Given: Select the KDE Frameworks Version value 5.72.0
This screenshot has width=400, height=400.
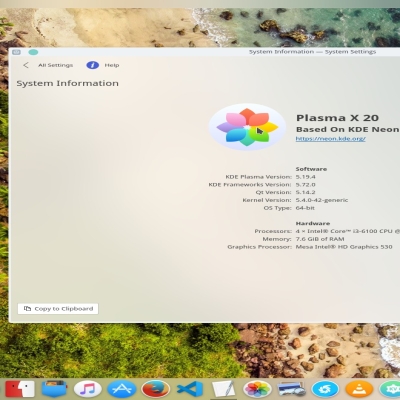Looking at the screenshot, I should coord(305,185).
